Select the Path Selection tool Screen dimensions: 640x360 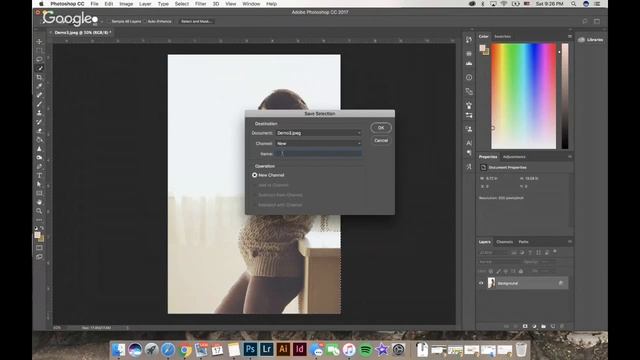pyautogui.click(x=39, y=184)
